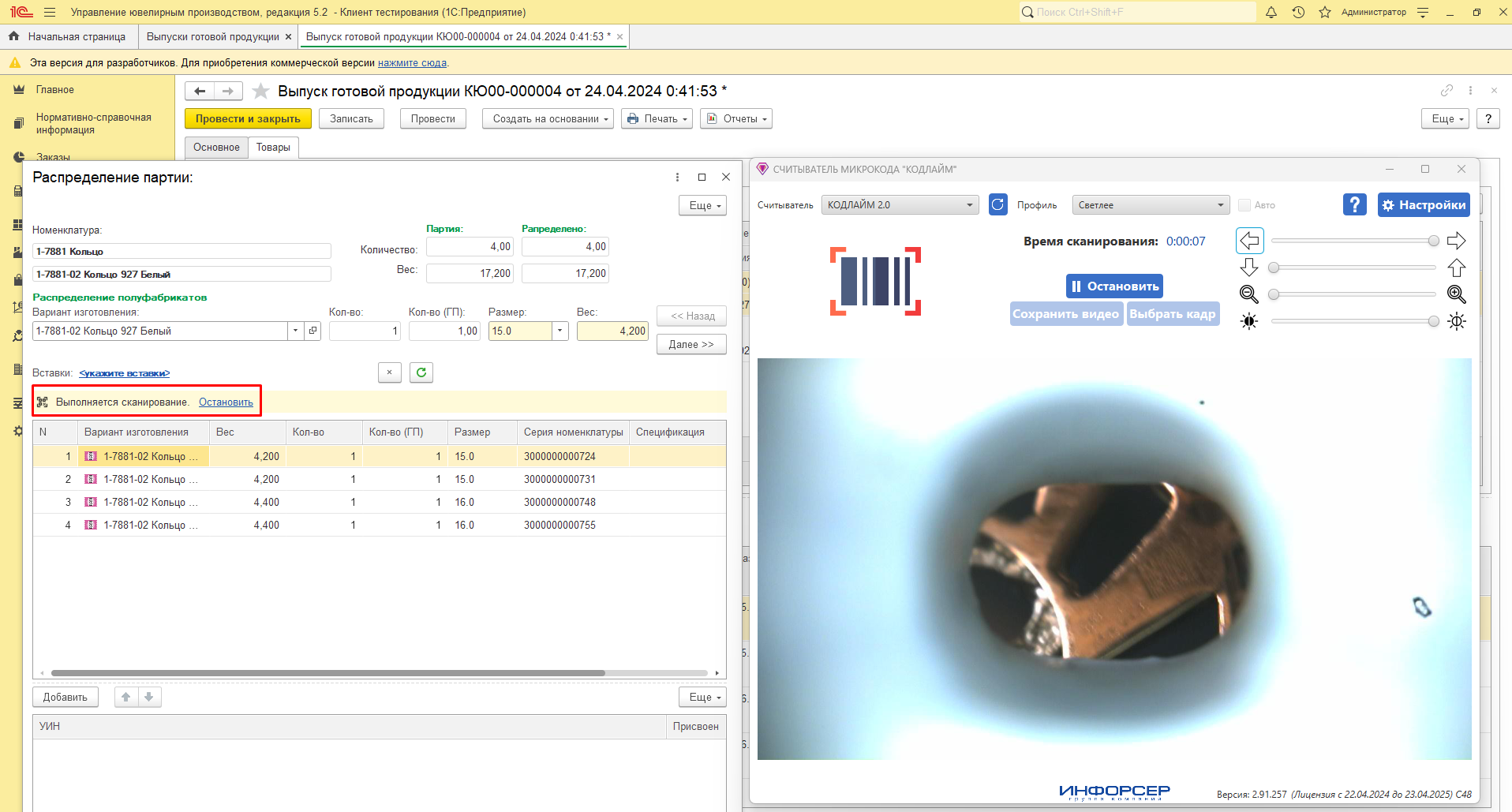Move camera view right arrow
This screenshot has height=812, width=1512.
[1457, 241]
